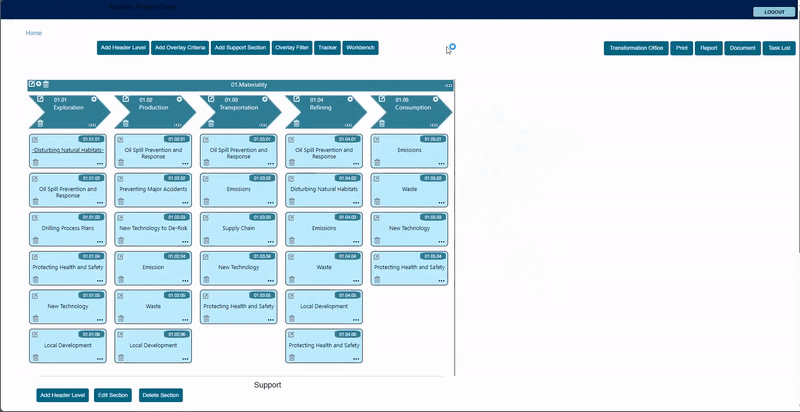Image resolution: width=800 pixels, height=412 pixels.
Task: Click the Print button
Action: [x=682, y=48]
